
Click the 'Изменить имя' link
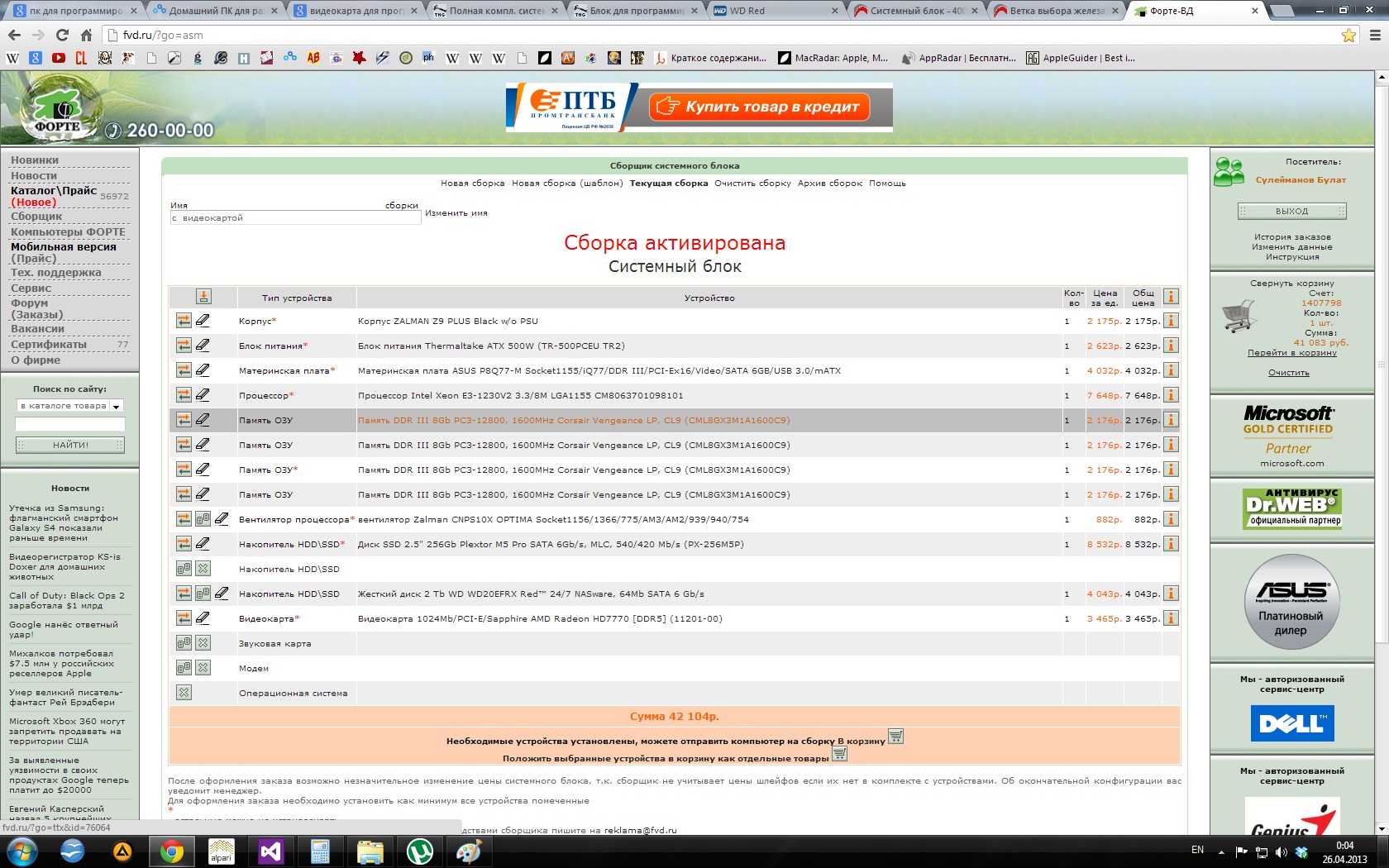(x=456, y=213)
